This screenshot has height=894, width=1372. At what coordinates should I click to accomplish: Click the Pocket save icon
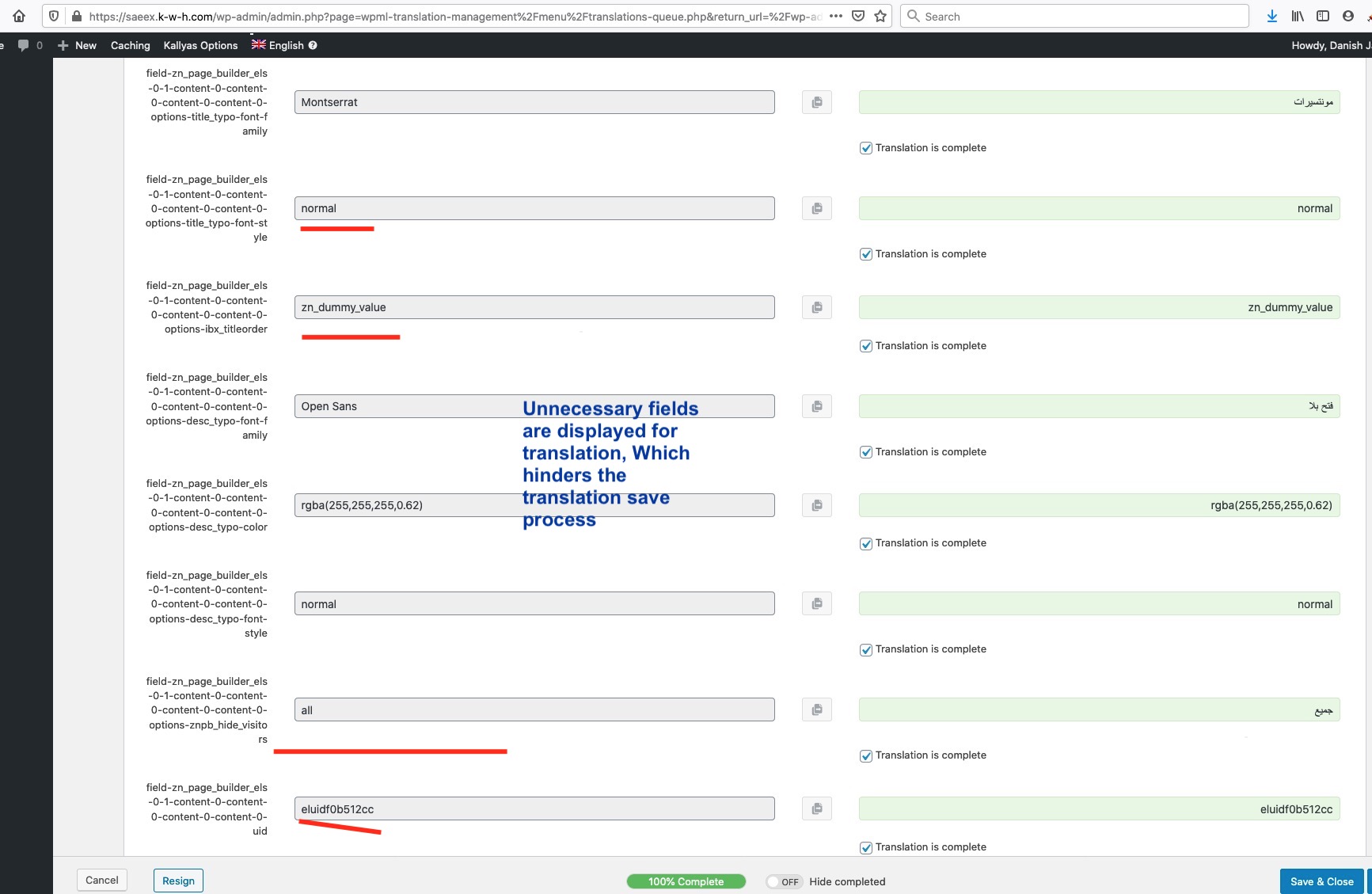pos(858,16)
